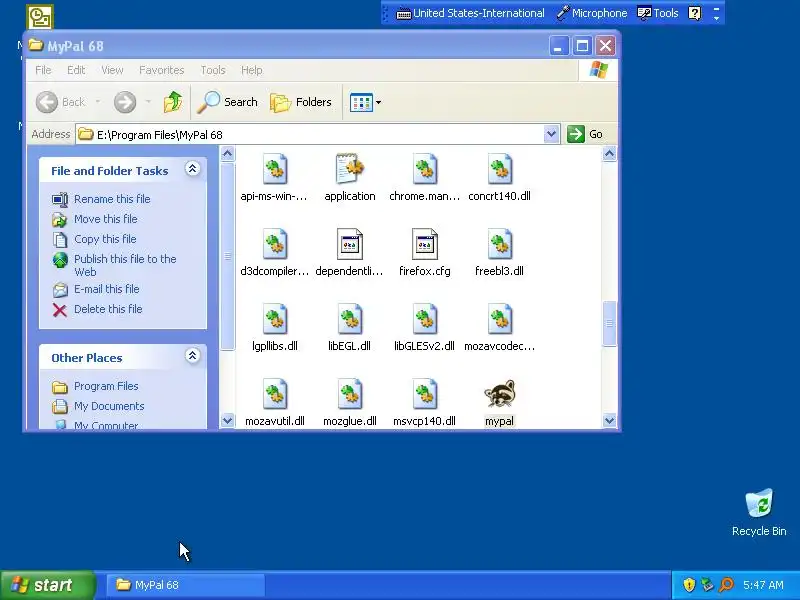The image size is (800, 600).
Task: Select the libEGL.dll file icon
Action: pos(349,319)
